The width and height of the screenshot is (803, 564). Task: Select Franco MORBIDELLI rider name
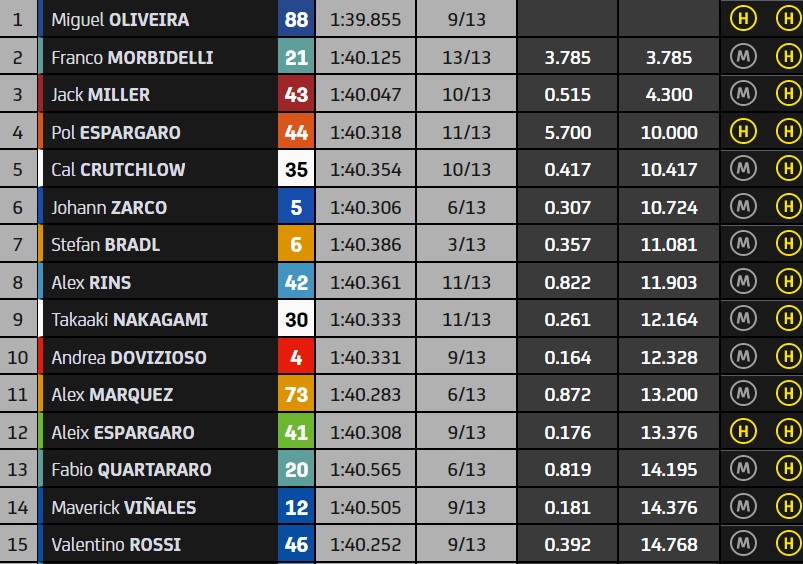click(x=132, y=57)
